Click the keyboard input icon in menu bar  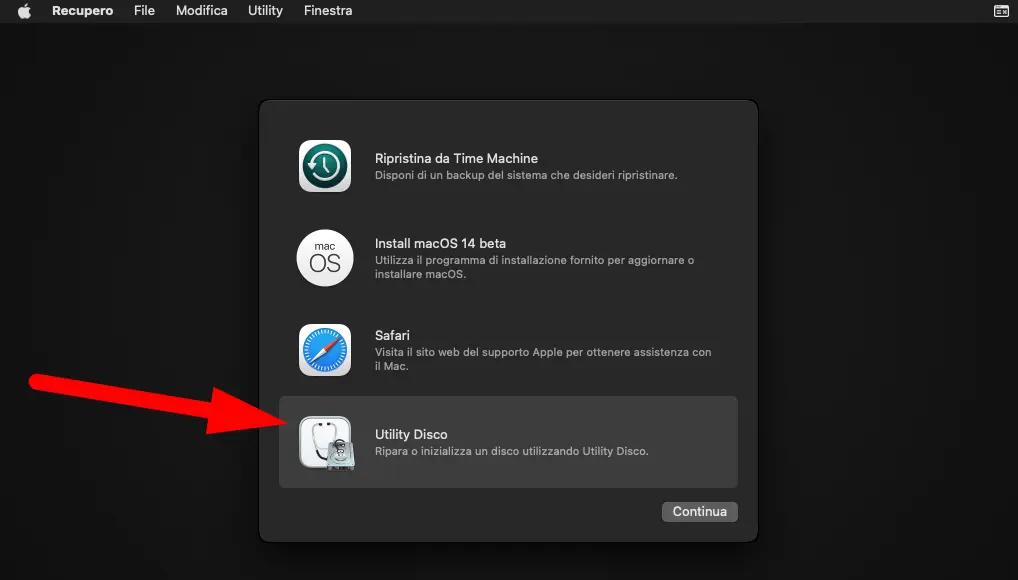coord(1001,11)
